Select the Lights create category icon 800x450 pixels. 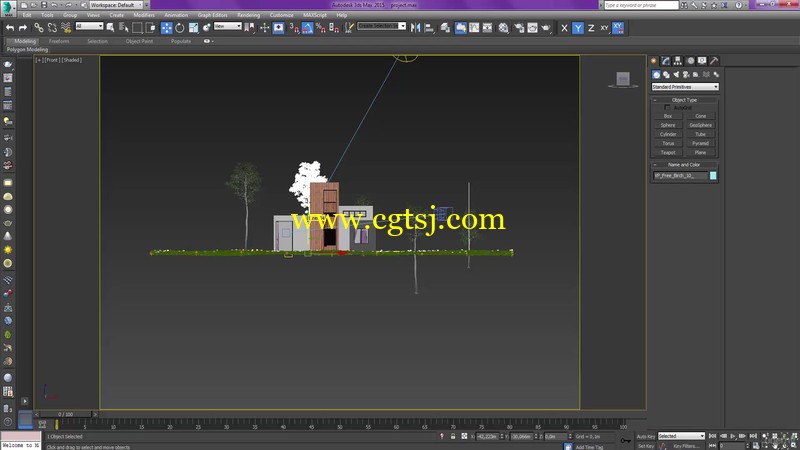pos(676,74)
